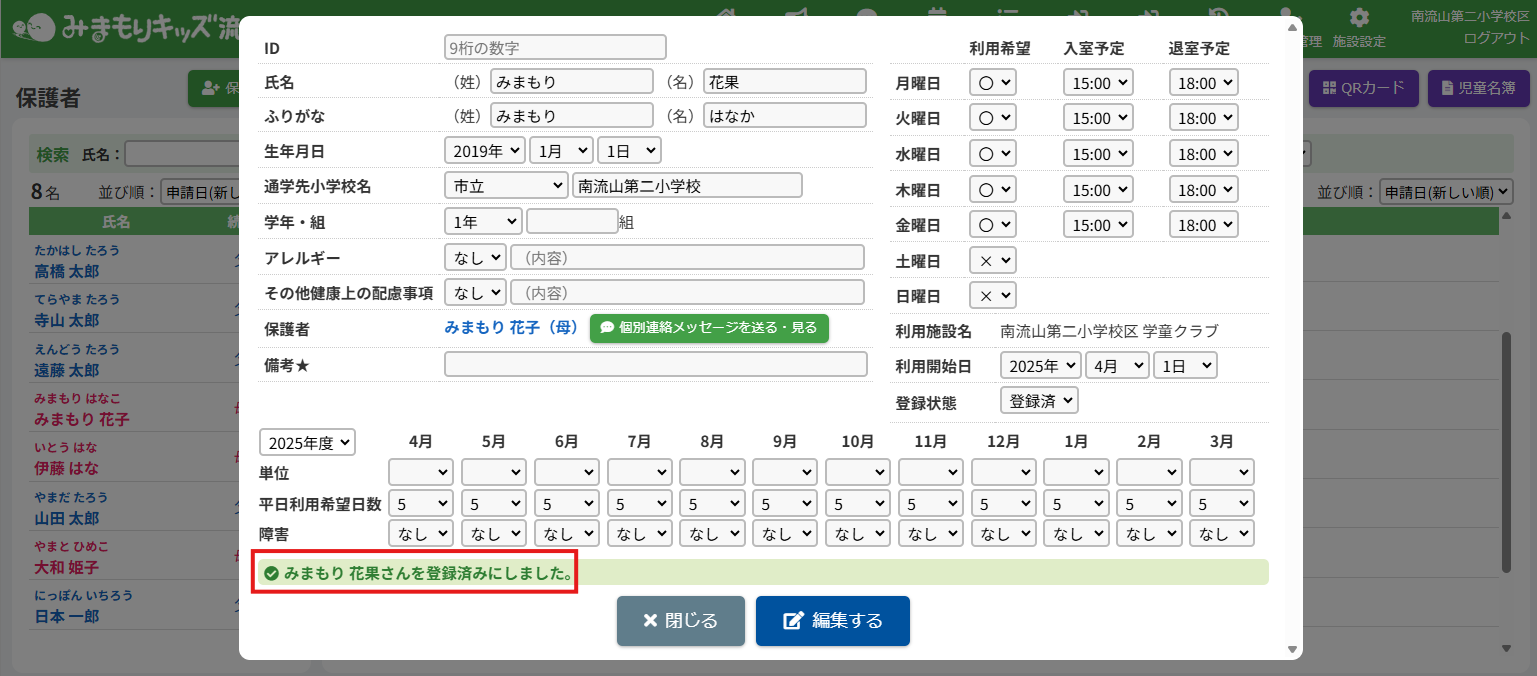Click the 施設設定 gear icon
The image size is (1537, 676).
tap(1359, 18)
